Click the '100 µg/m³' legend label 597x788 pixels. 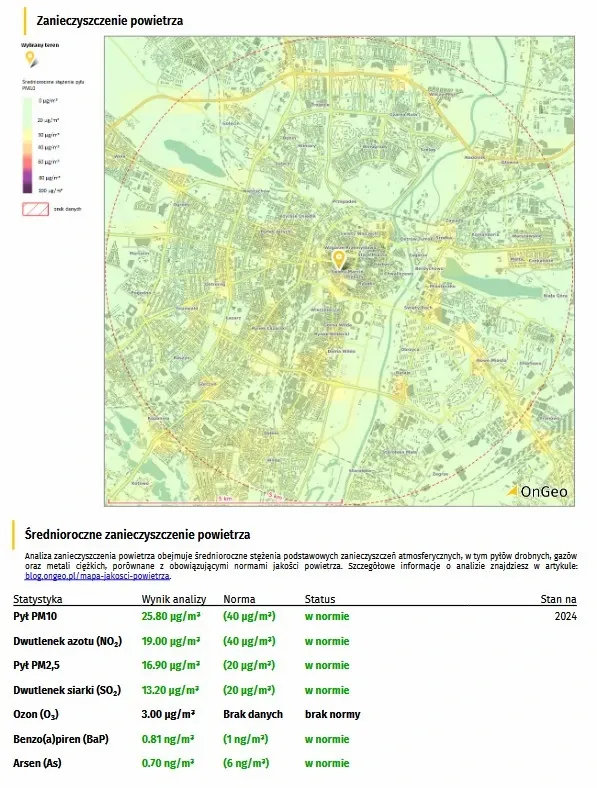pos(50,191)
